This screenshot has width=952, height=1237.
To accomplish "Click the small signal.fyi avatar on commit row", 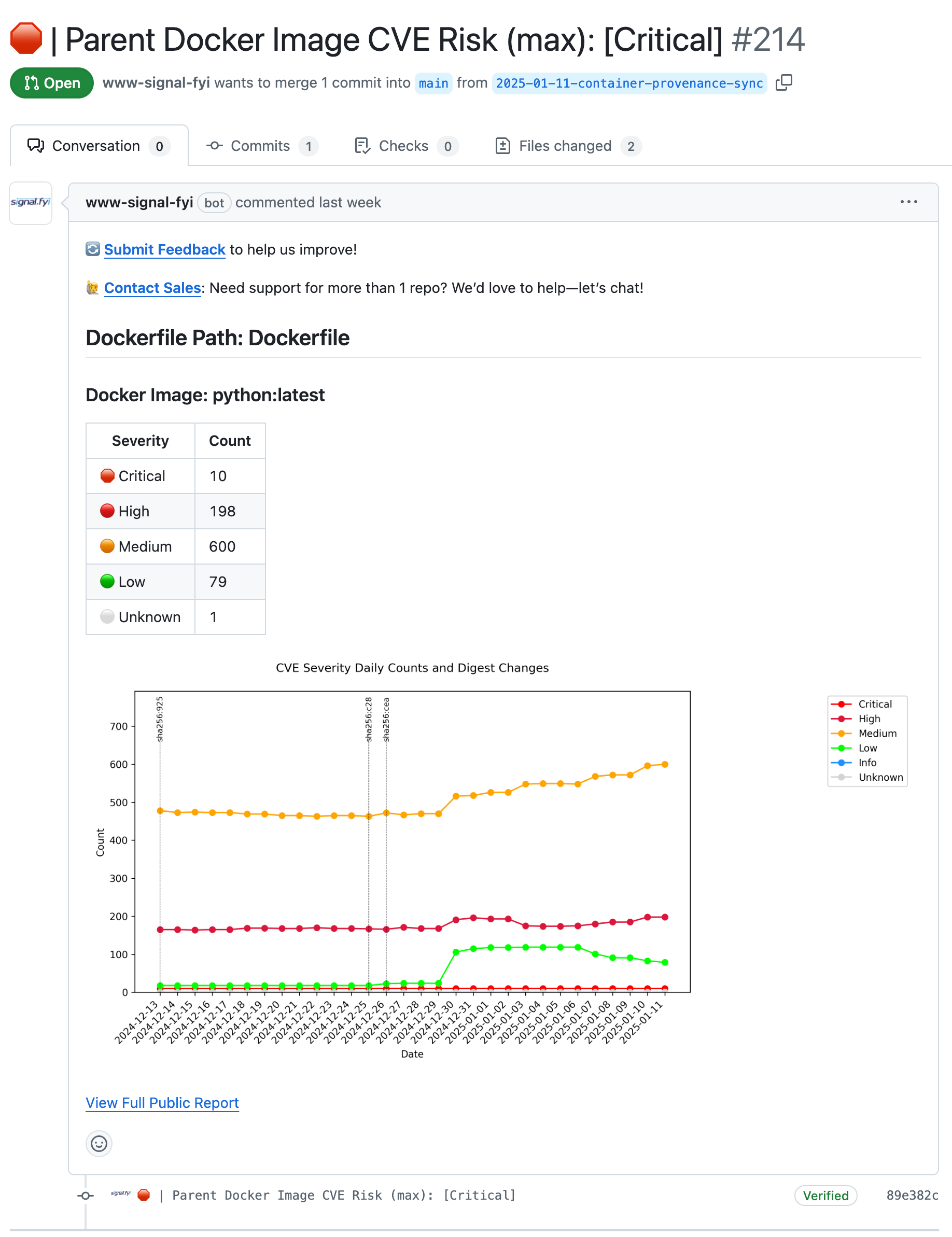I will (x=121, y=1194).
